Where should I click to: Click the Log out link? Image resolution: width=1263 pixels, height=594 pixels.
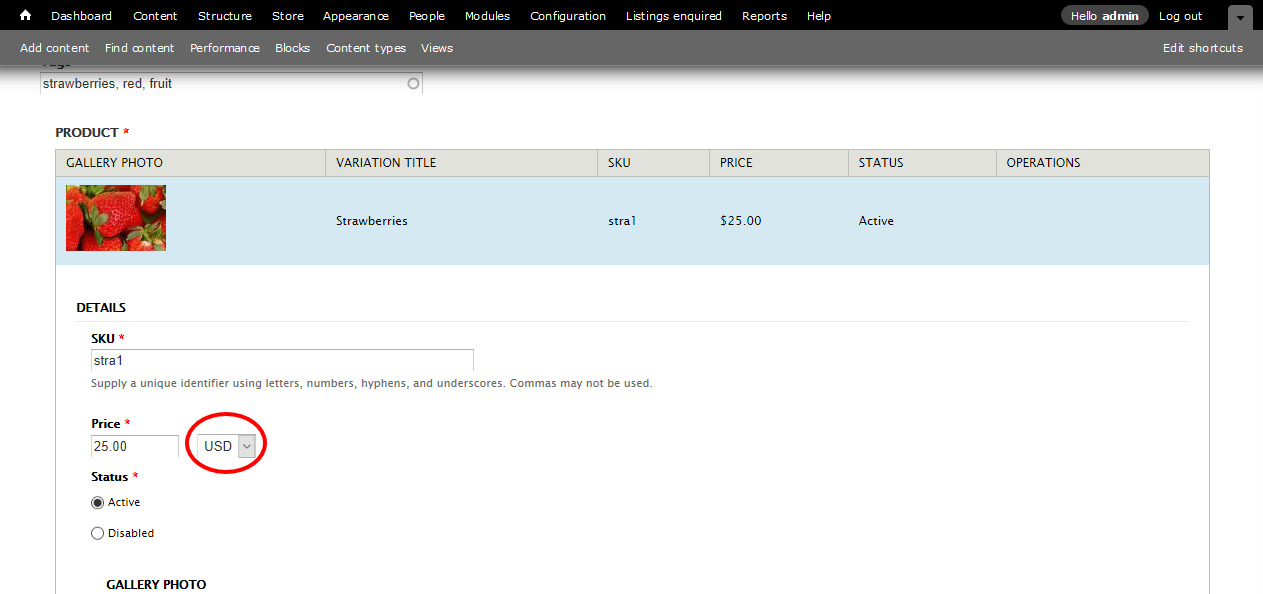point(1180,16)
